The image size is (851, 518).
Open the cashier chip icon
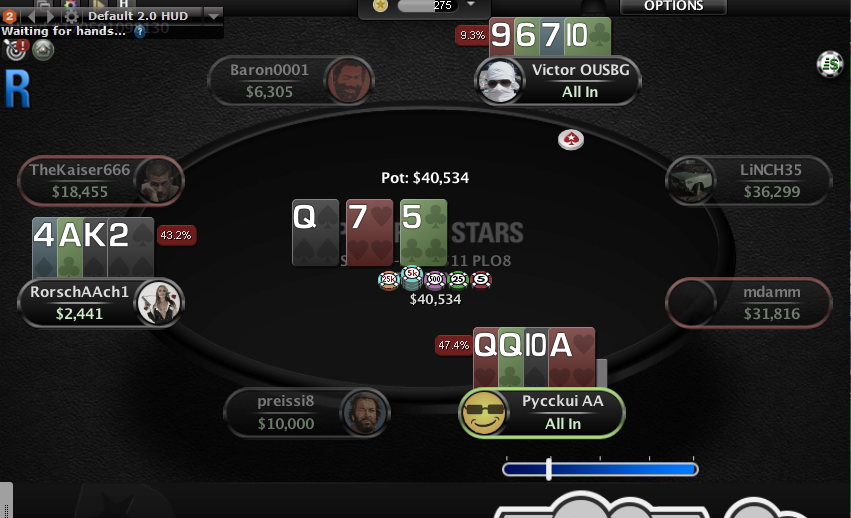(830, 65)
